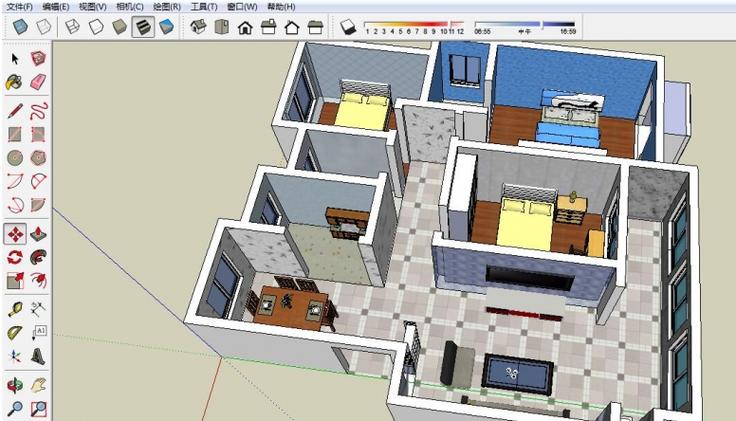The image size is (736, 421).
Task: Toggle shadows on or off
Action: point(347,27)
